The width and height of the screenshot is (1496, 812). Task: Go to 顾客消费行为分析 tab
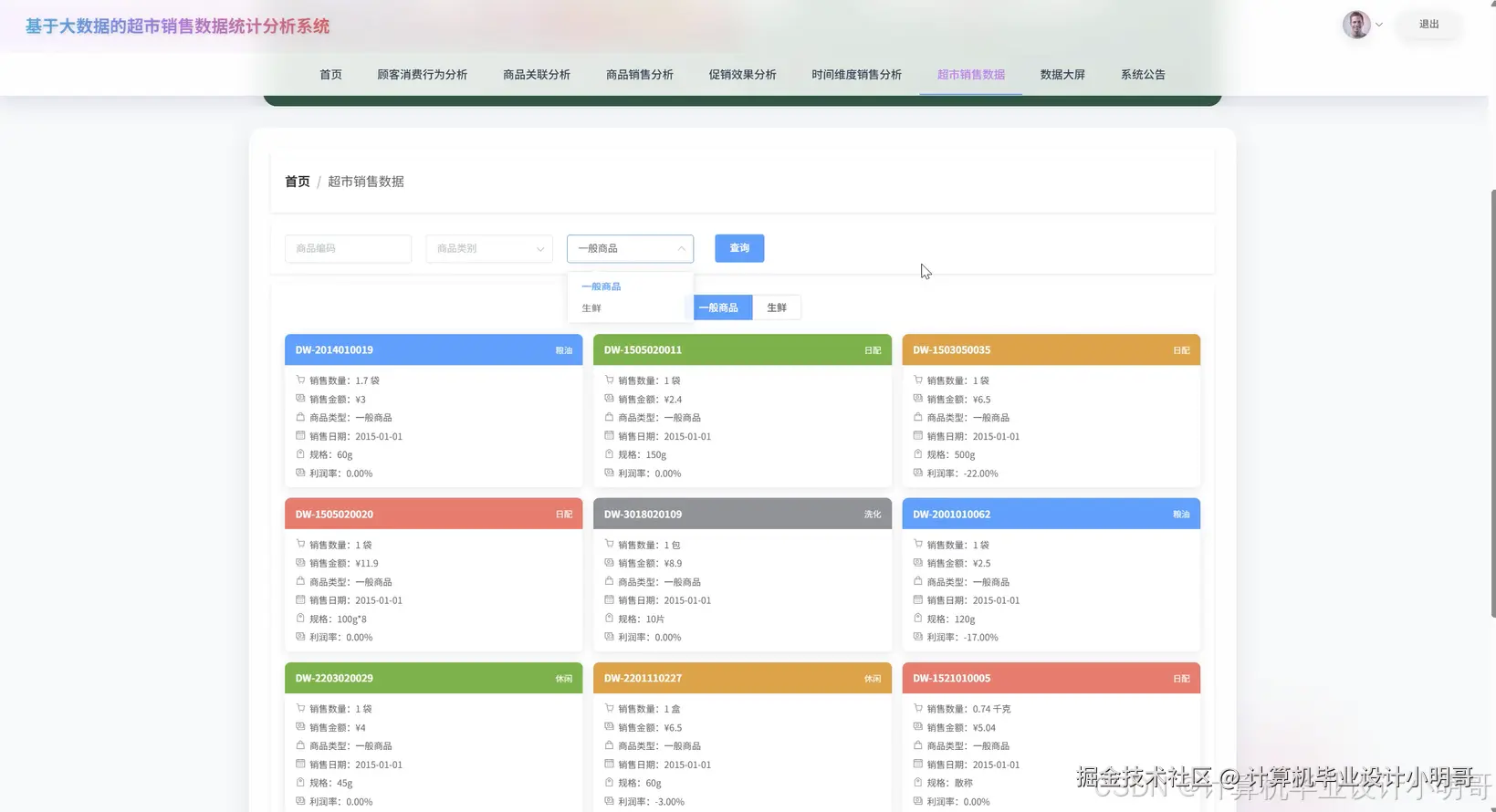423,75
